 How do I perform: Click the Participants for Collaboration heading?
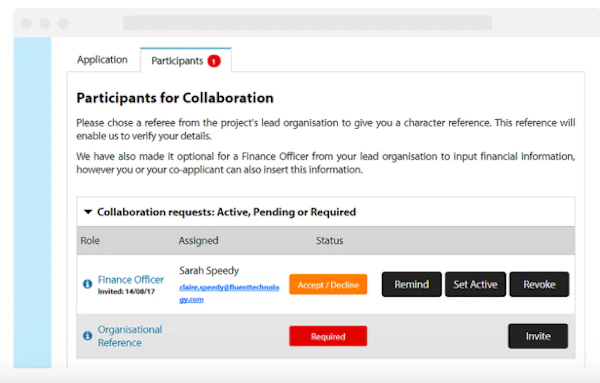tap(175, 98)
